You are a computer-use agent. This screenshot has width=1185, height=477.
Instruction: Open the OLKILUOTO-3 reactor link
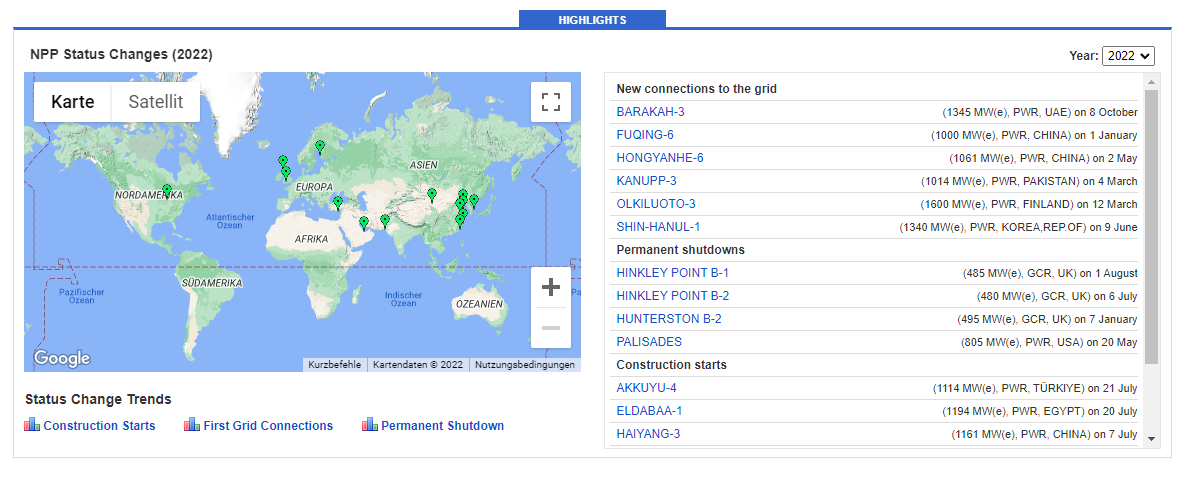coord(656,204)
